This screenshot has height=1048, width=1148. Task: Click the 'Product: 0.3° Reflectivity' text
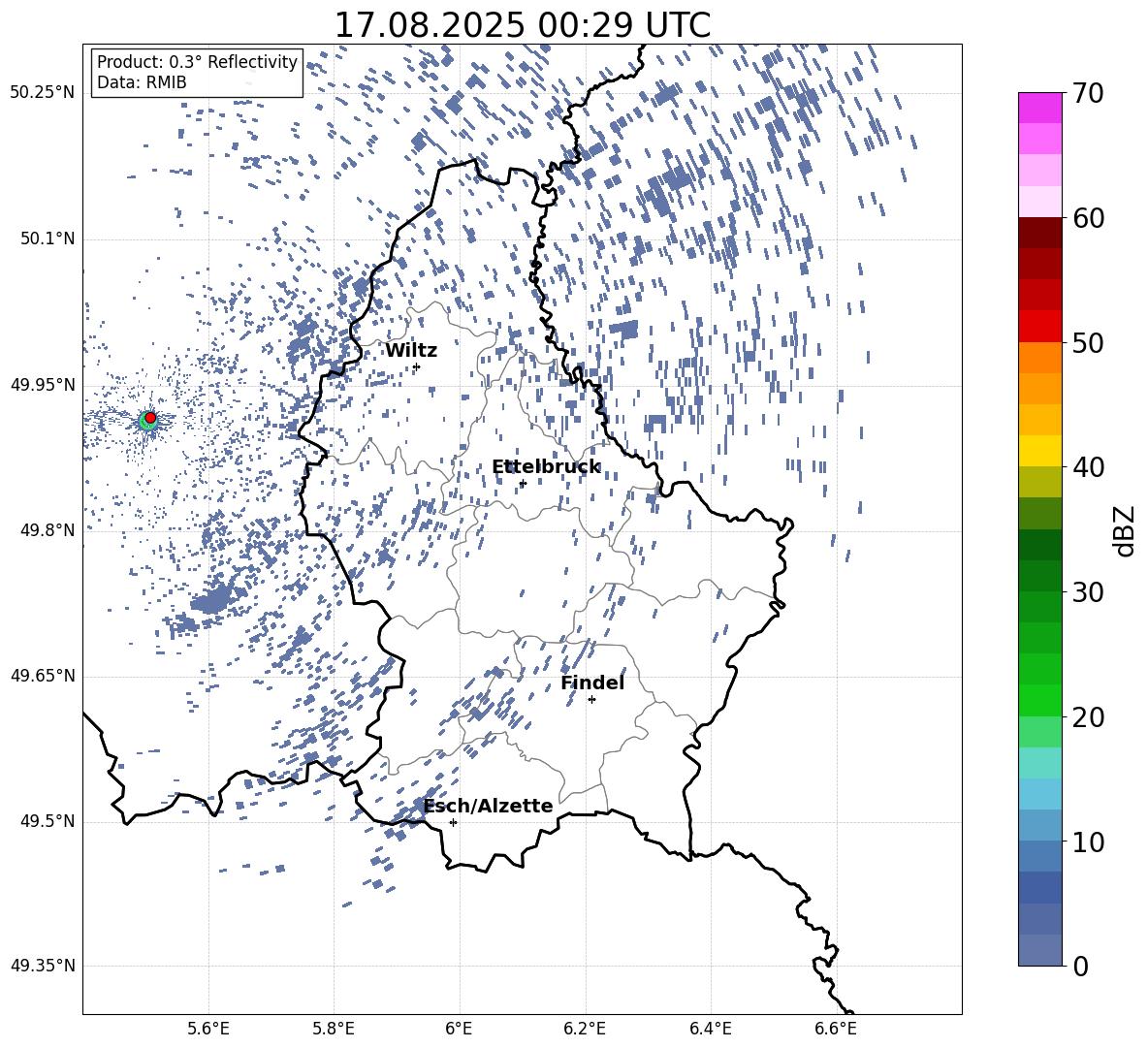[x=197, y=61]
